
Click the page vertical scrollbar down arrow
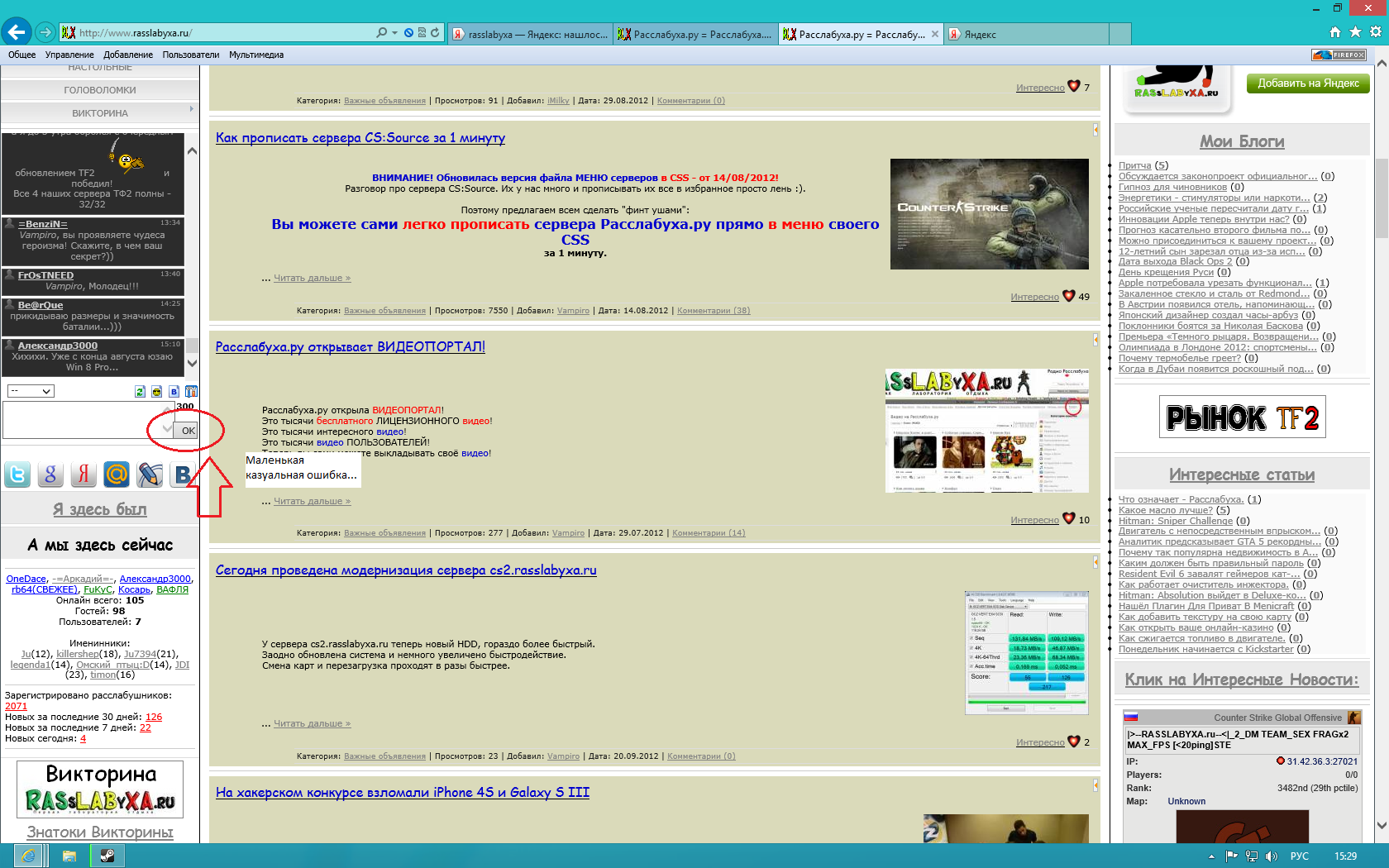pyautogui.click(x=1382, y=825)
